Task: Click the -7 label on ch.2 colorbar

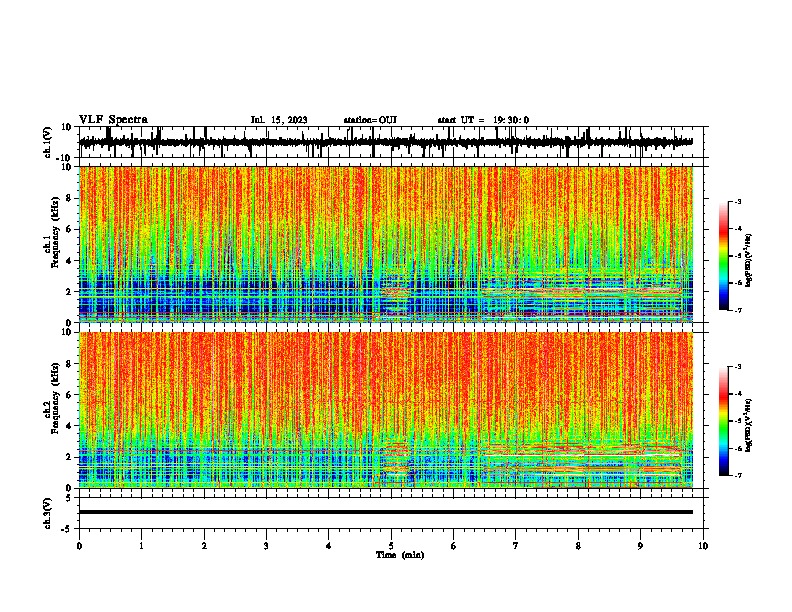Action: tap(737, 476)
